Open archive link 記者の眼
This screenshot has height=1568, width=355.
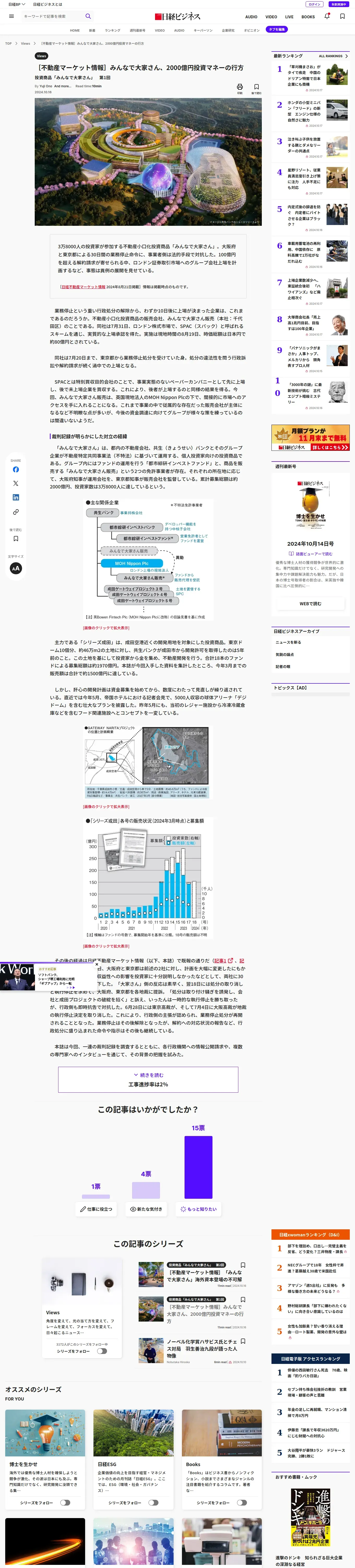(x=283, y=666)
